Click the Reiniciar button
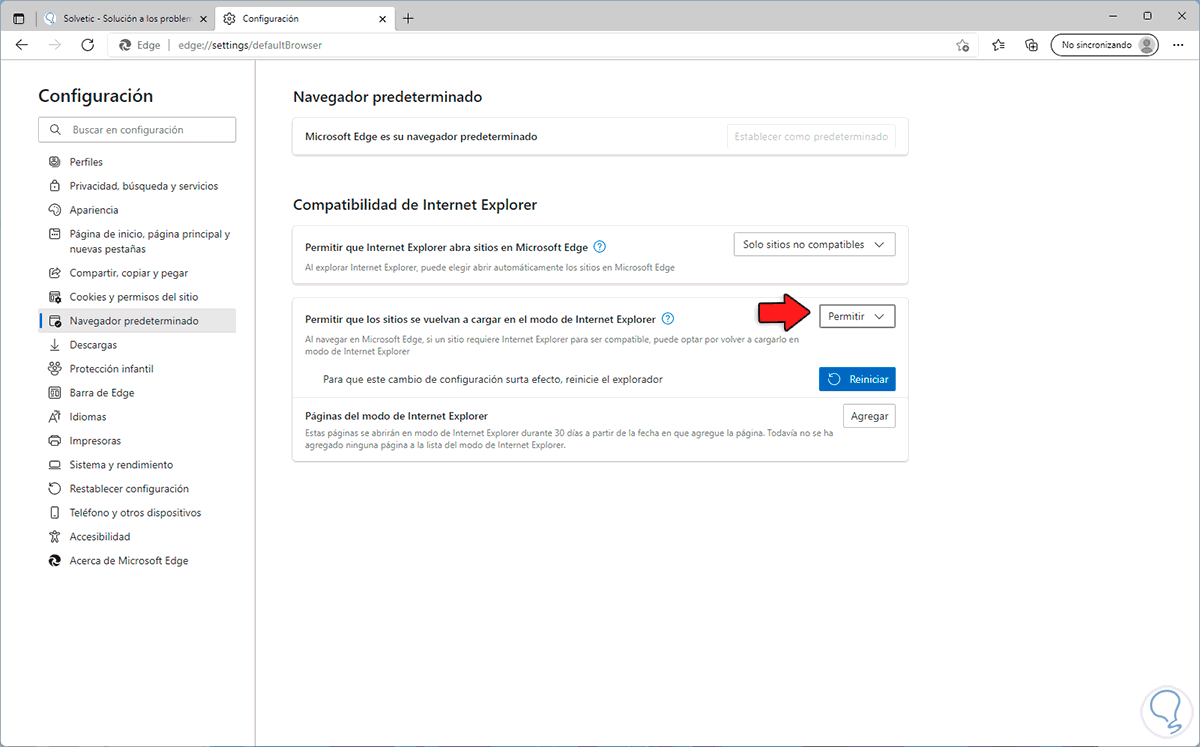 [x=857, y=379]
